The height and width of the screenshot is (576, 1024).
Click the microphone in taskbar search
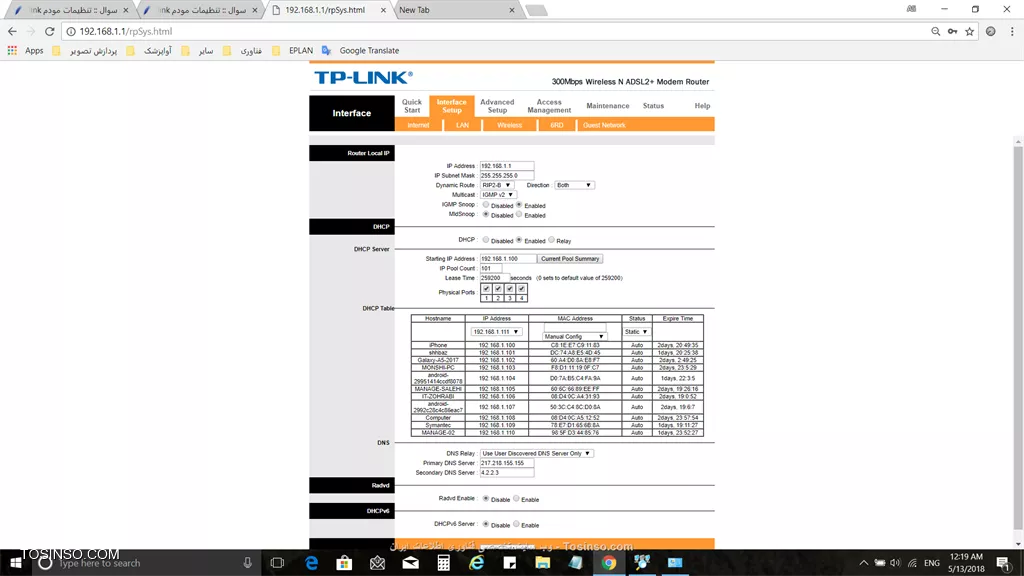pyautogui.click(x=248, y=562)
